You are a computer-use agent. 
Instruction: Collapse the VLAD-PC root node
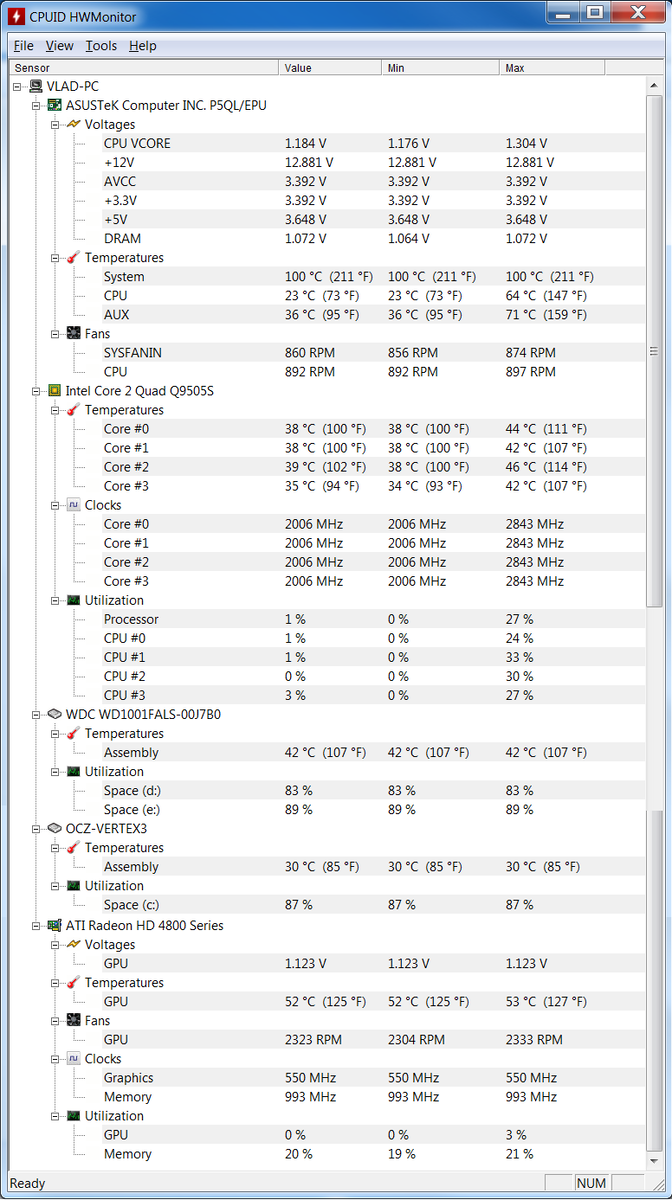click(18, 87)
